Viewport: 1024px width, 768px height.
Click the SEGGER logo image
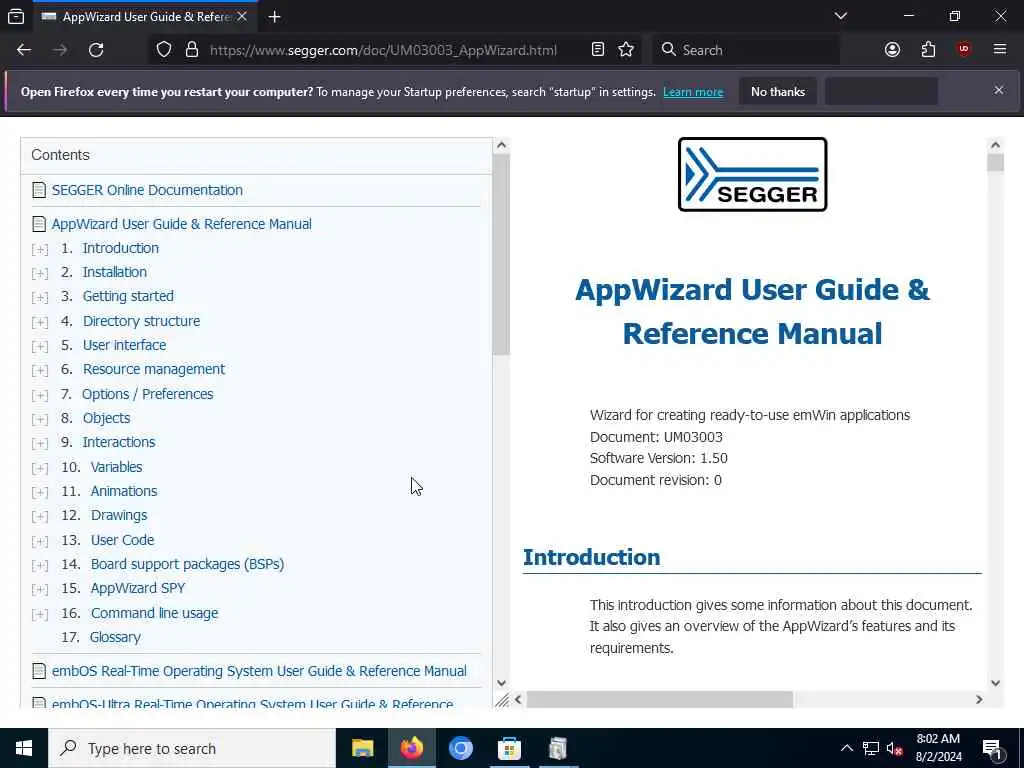752,174
